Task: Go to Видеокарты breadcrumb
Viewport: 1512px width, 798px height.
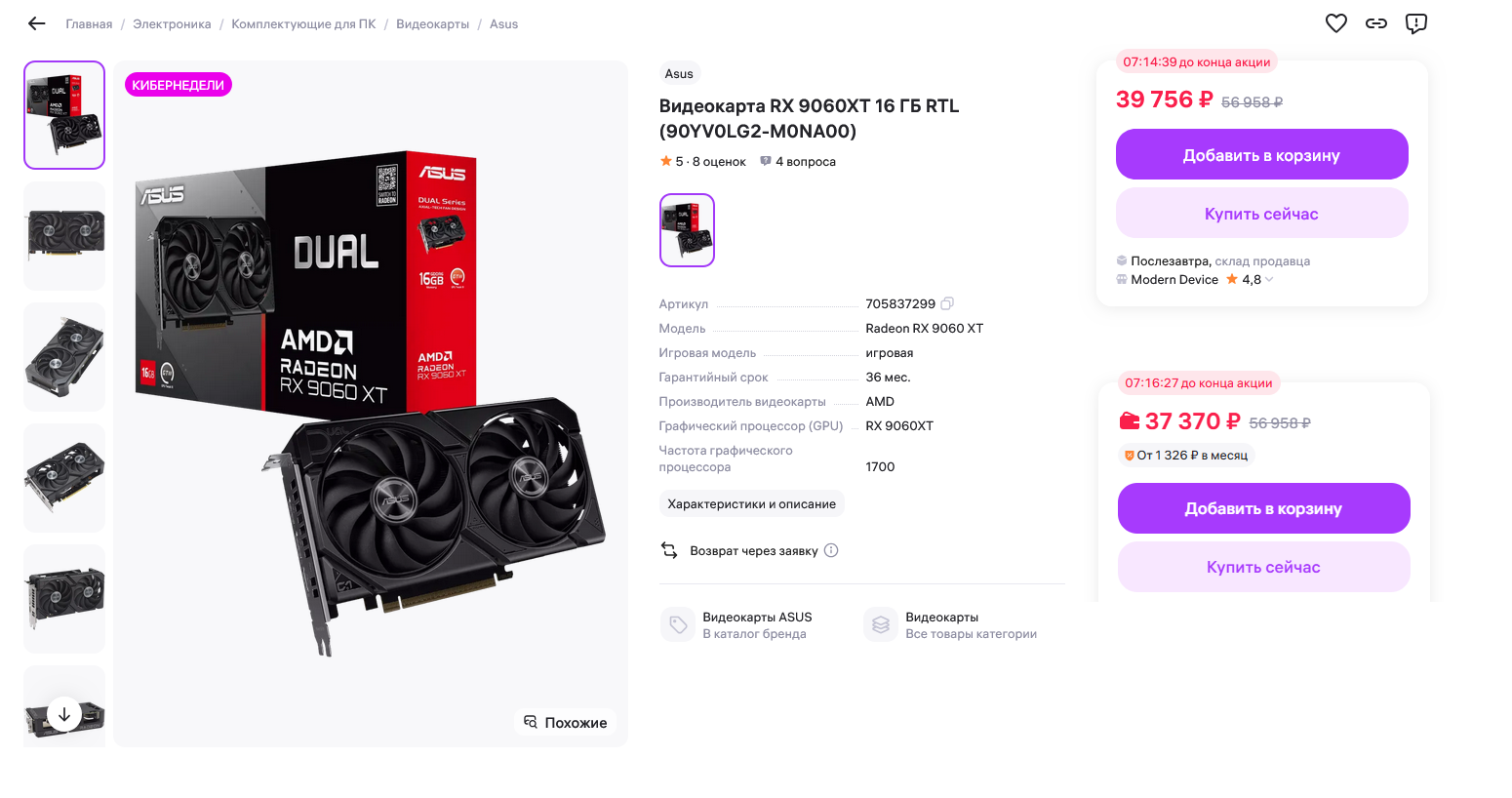Action: pos(432,23)
